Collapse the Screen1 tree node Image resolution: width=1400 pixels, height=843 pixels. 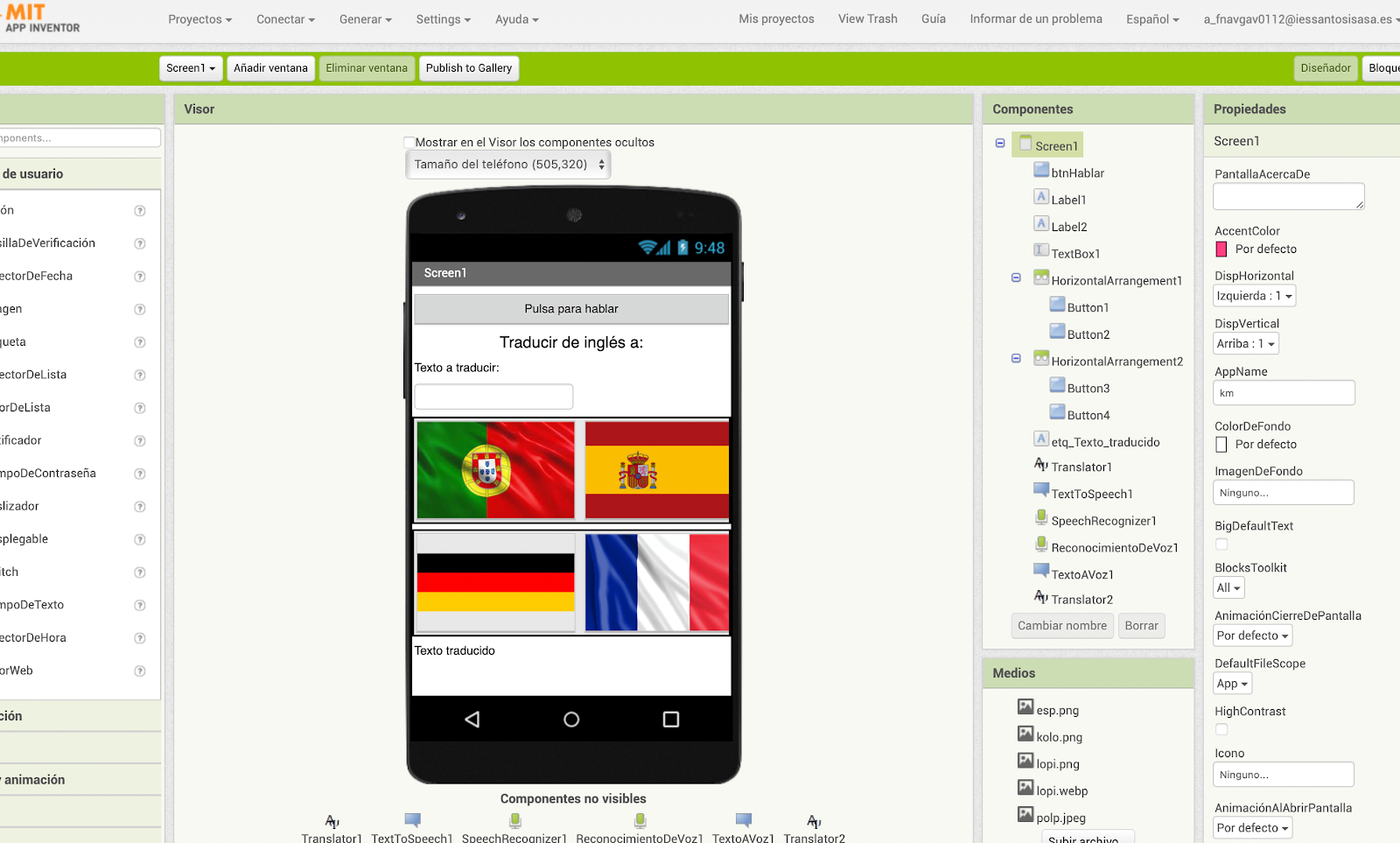[1000, 143]
